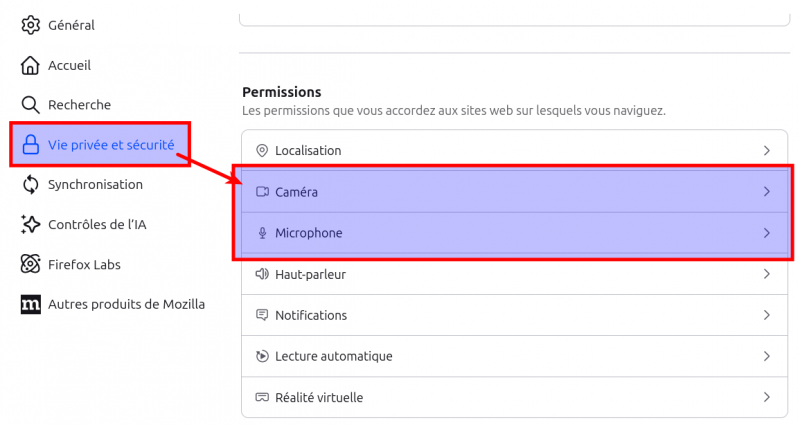
Task: Click the Recherche magnifier icon
Action: coord(30,105)
